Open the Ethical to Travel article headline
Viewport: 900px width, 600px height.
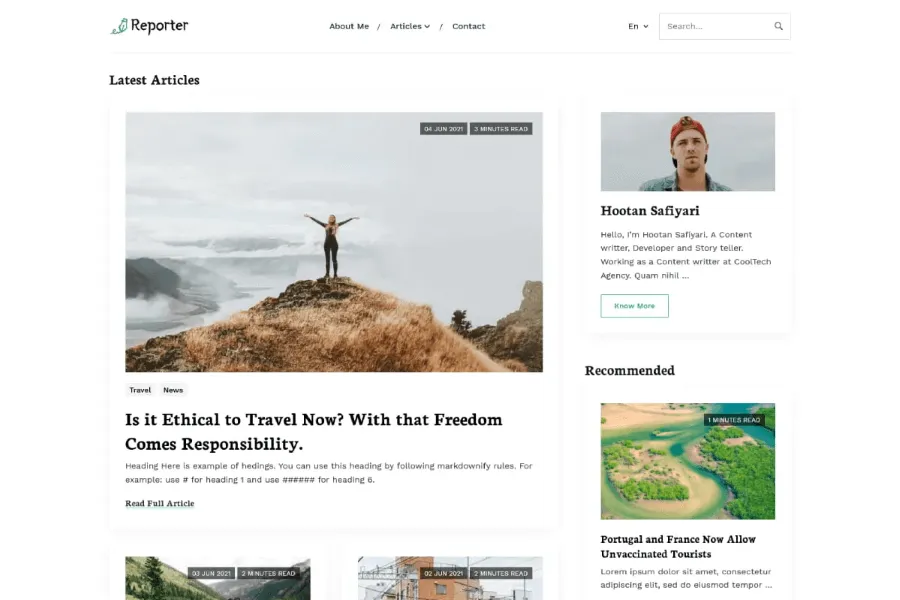[x=314, y=431]
